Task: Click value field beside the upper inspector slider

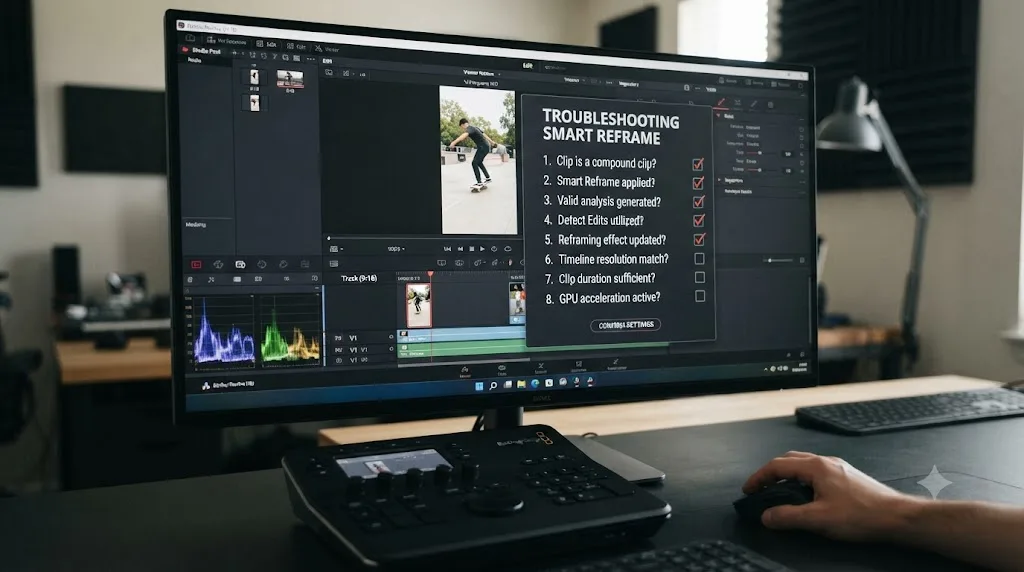Action: [x=788, y=153]
